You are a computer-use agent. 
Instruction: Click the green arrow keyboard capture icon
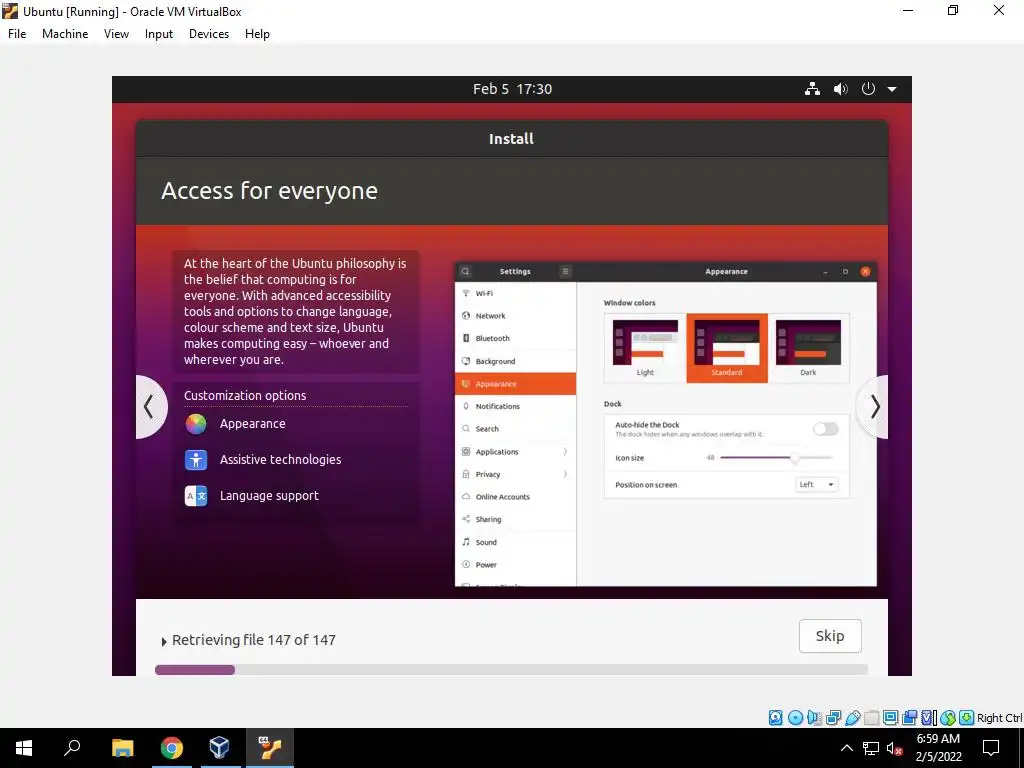pos(967,718)
